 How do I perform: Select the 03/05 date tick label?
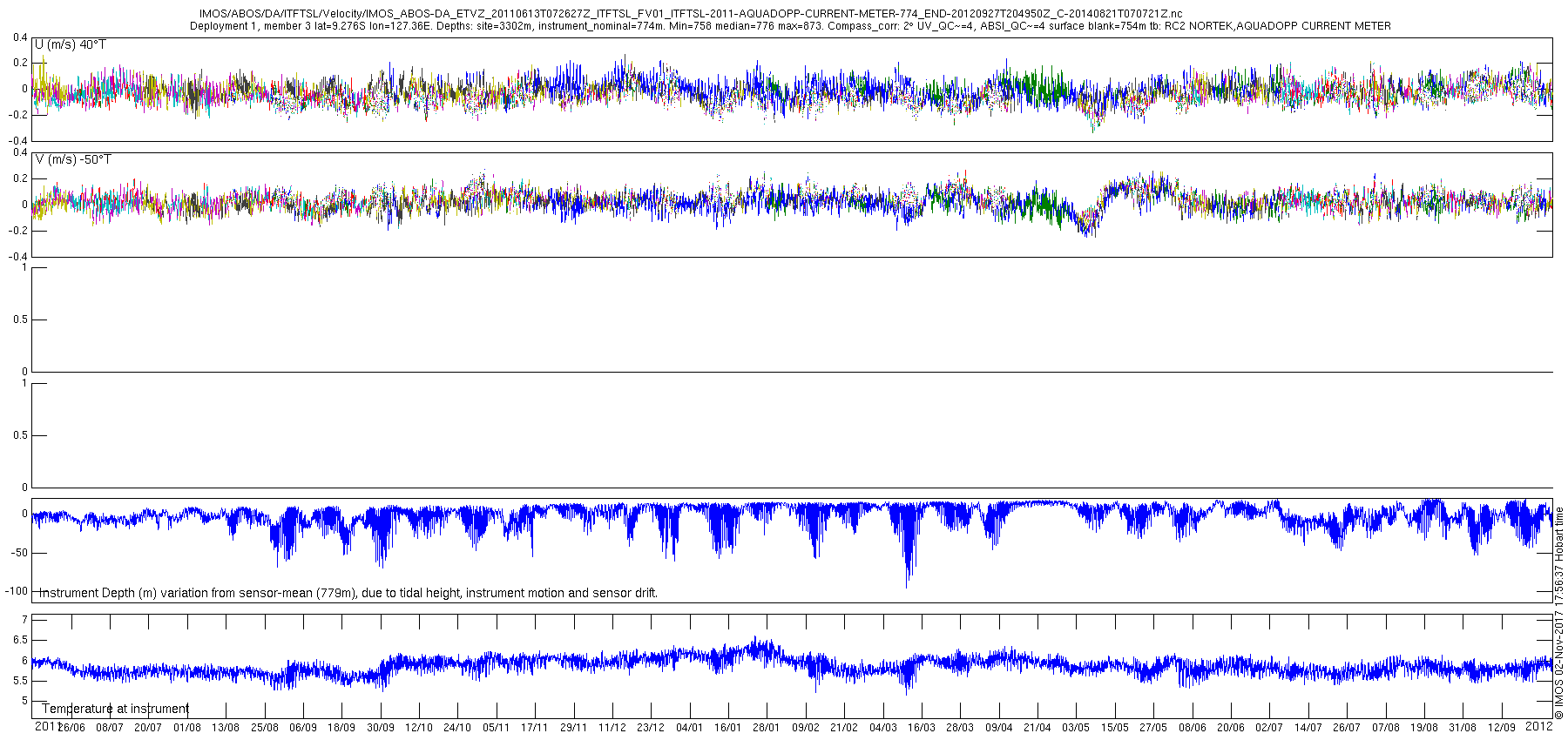click(1076, 728)
